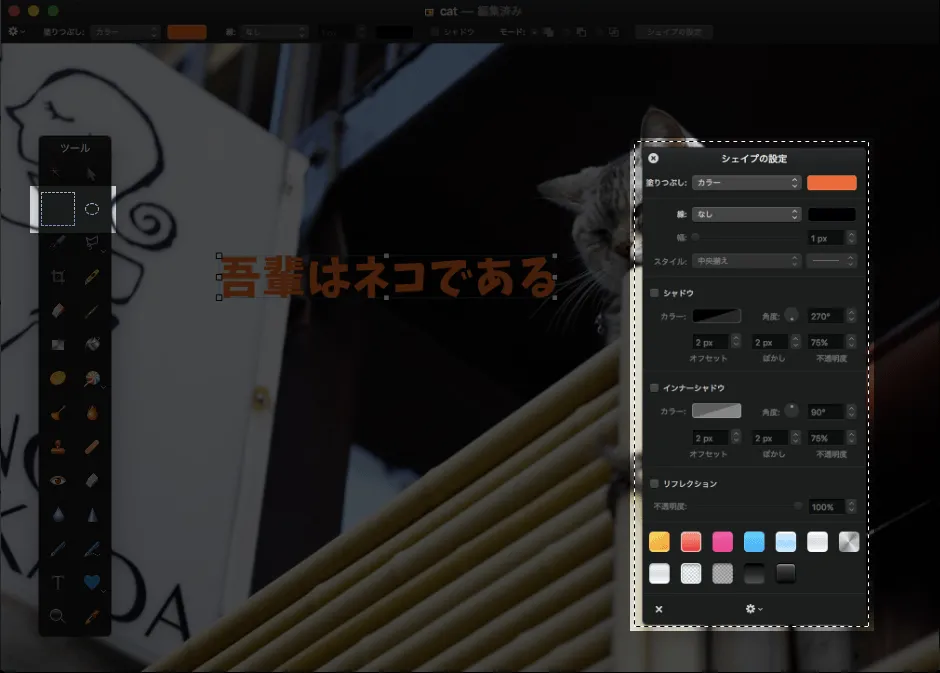This screenshot has height=673, width=940.
Task: Open the gear menu in top toolbar
Action: (x=16, y=31)
